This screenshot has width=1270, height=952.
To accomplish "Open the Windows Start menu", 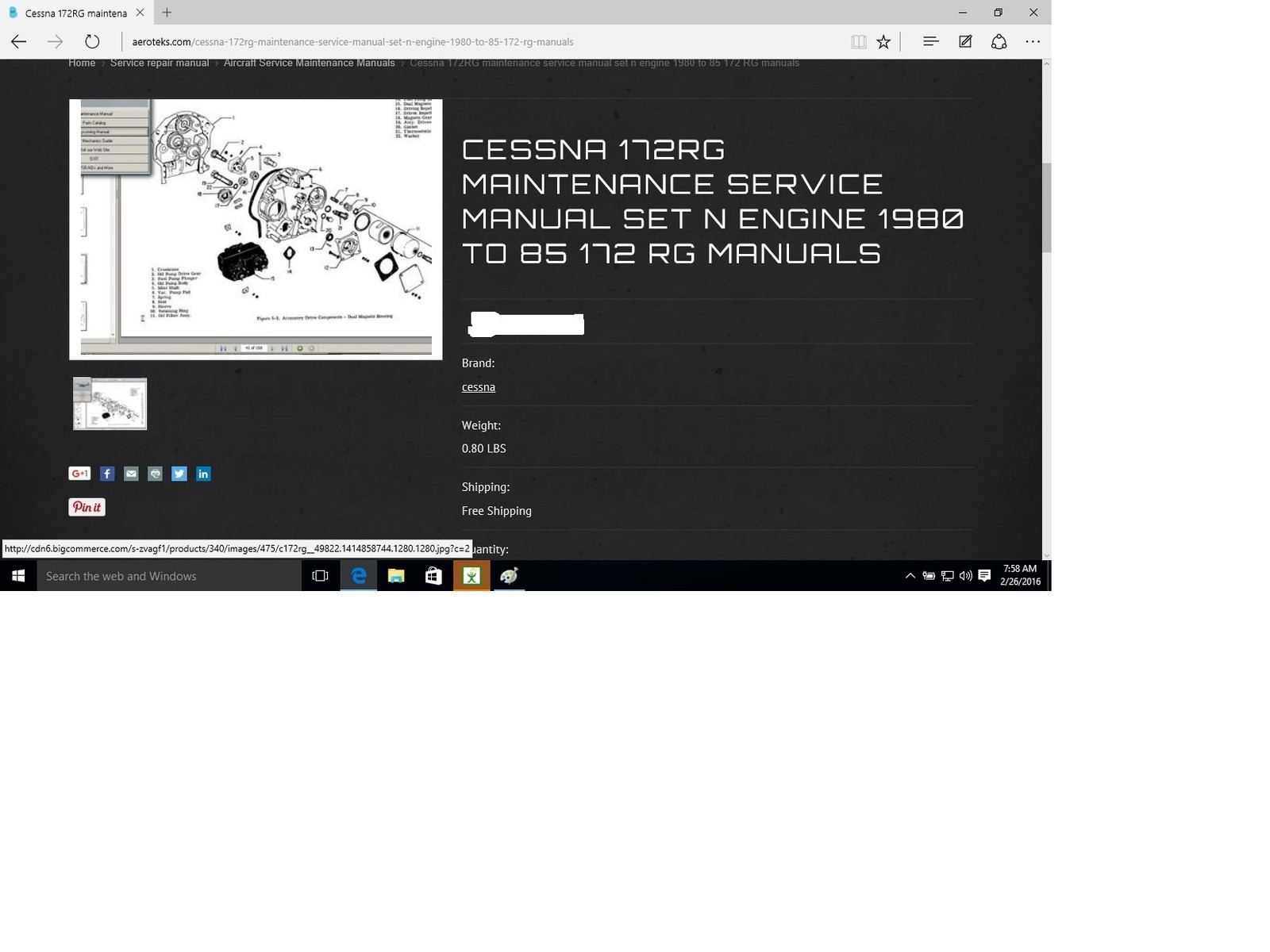I will [18, 576].
